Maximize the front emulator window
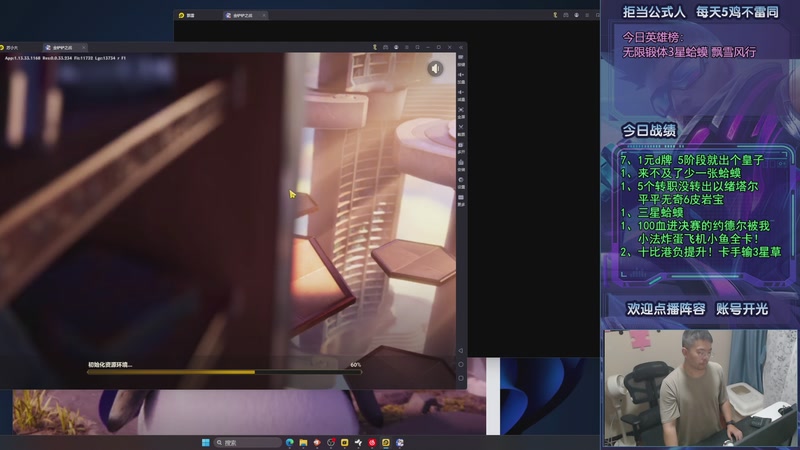The image size is (800, 450). tap(439, 47)
